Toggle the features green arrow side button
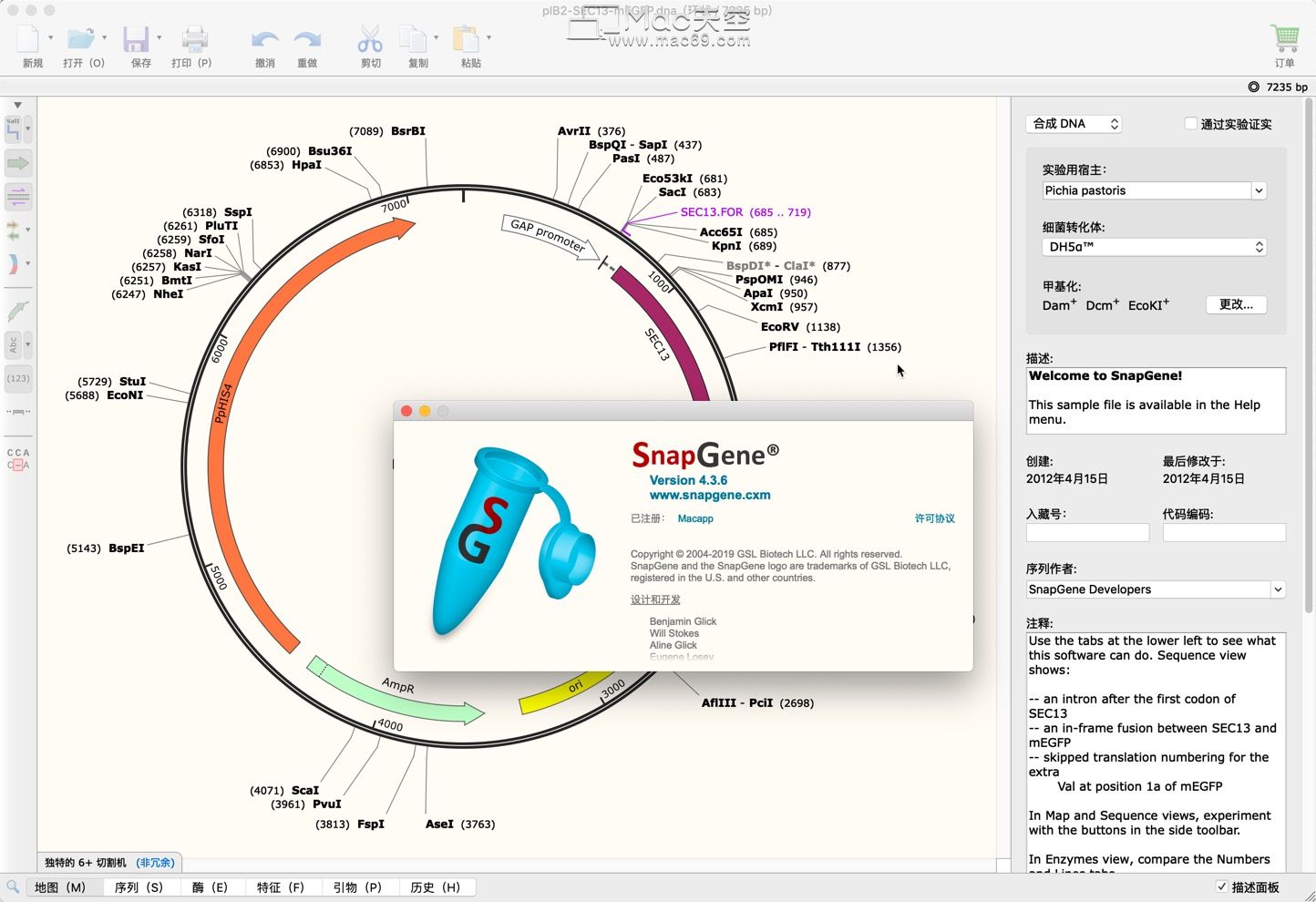Image resolution: width=1316 pixels, height=902 pixels. point(18,164)
